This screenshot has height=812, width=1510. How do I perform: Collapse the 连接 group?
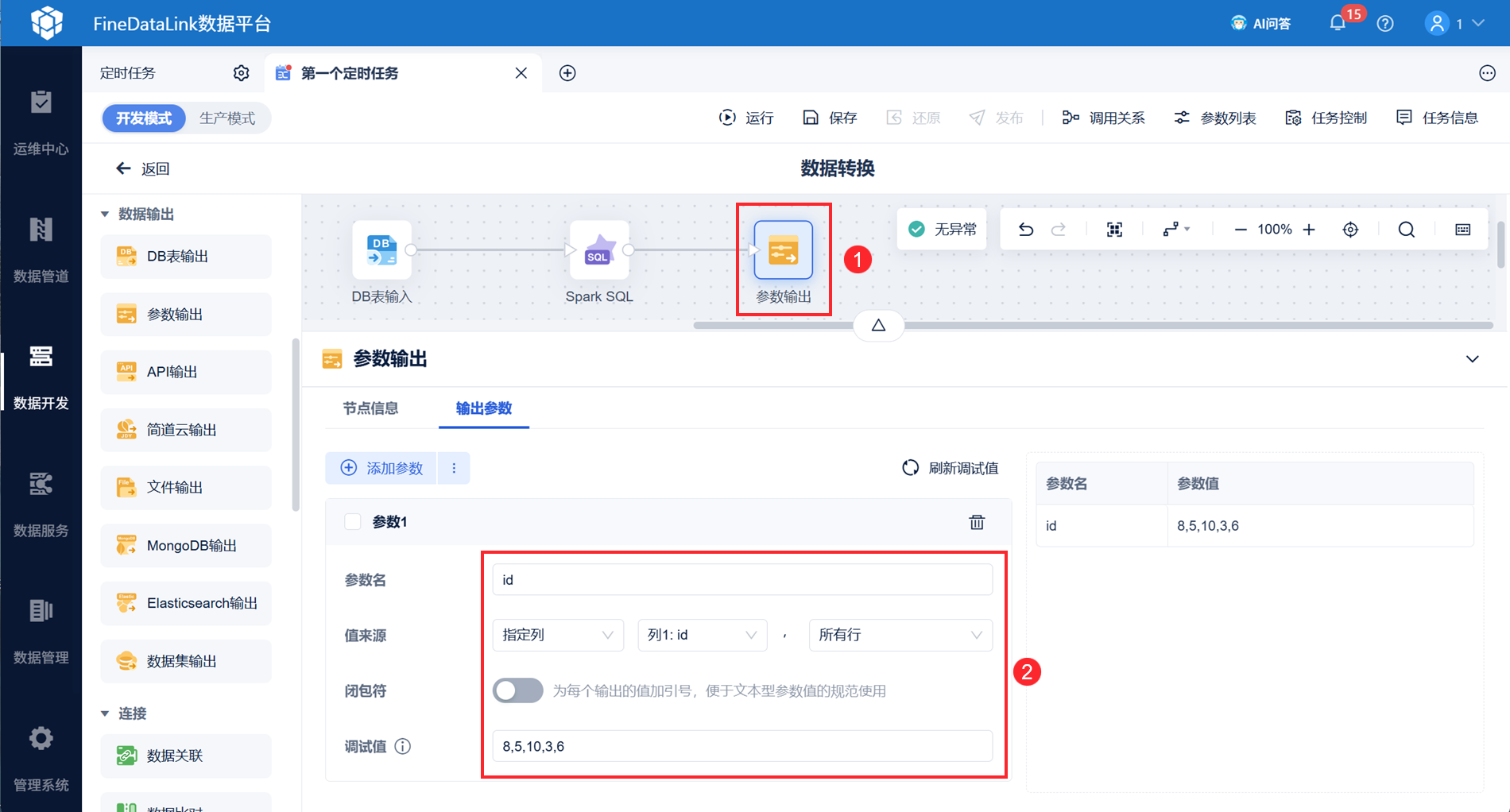(105, 713)
